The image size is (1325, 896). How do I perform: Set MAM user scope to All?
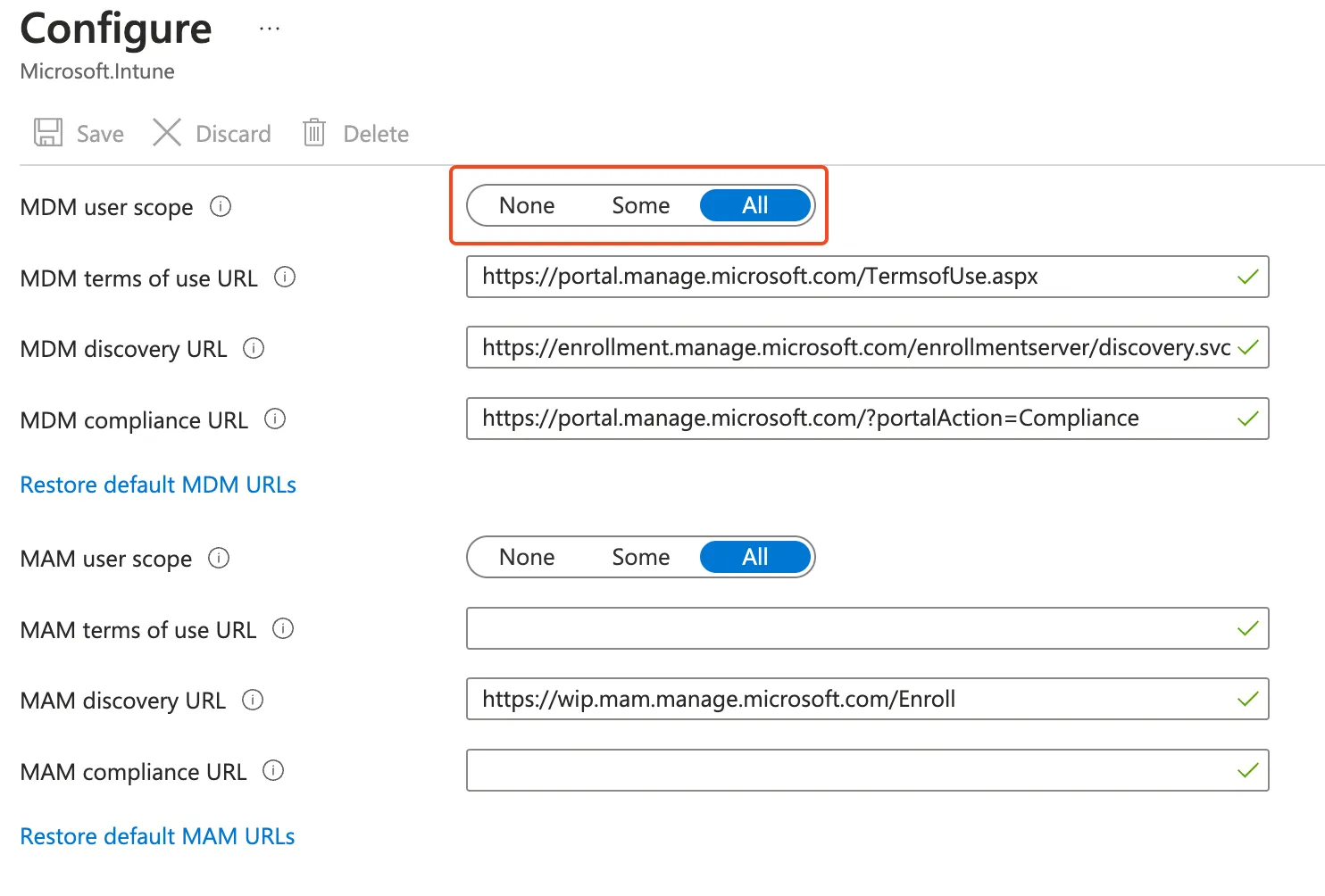click(755, 557)
